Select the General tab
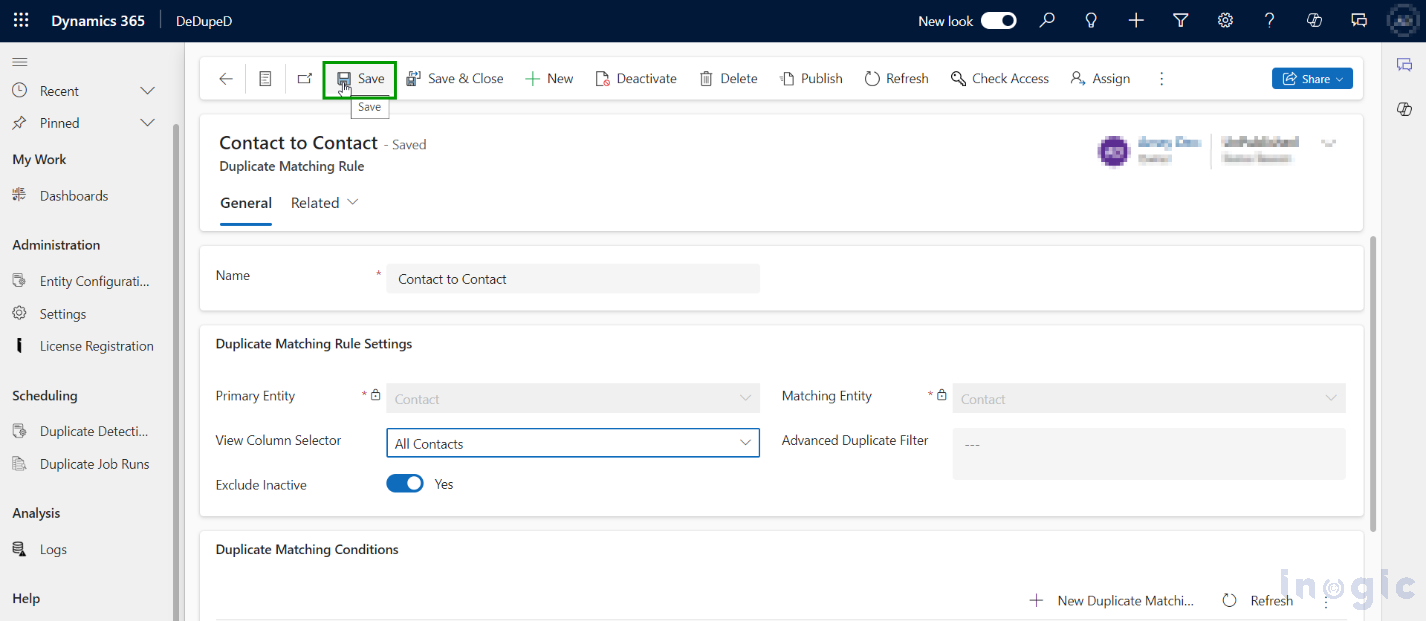Screen dimensions: 1426x621 coord(246,203)
